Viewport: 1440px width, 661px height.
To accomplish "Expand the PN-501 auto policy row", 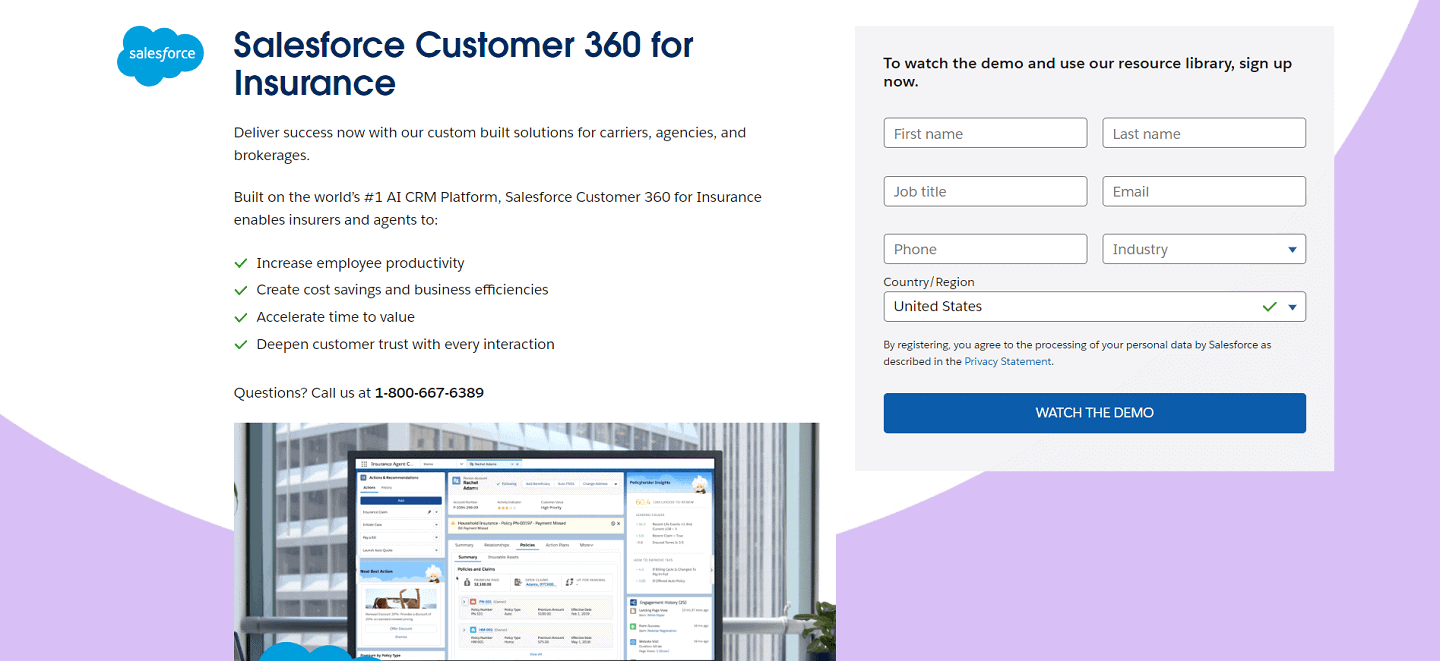I will pyautogui.click(x=465, y=602).
